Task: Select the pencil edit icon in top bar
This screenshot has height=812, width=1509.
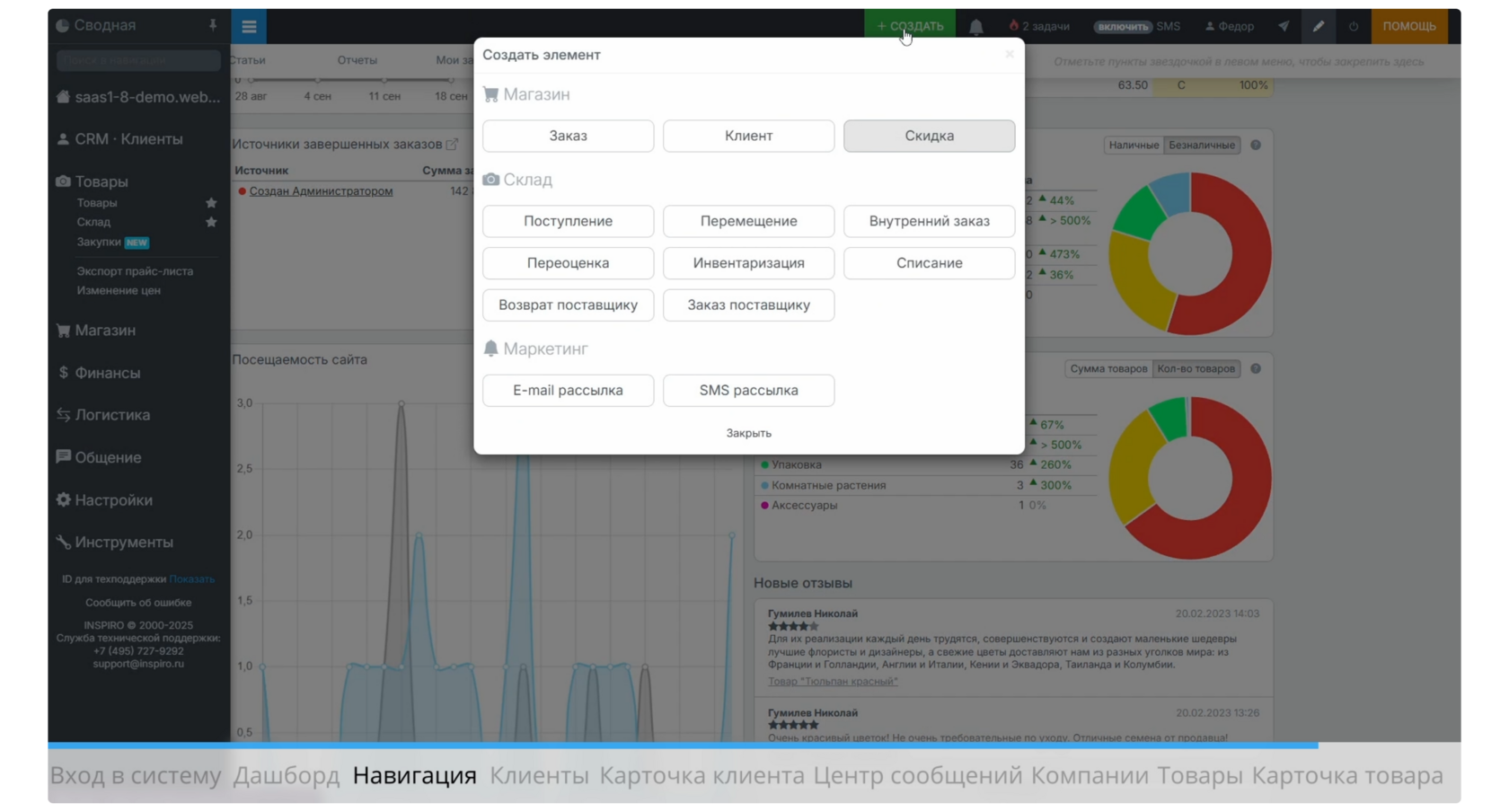Action: pos(1318,26)
